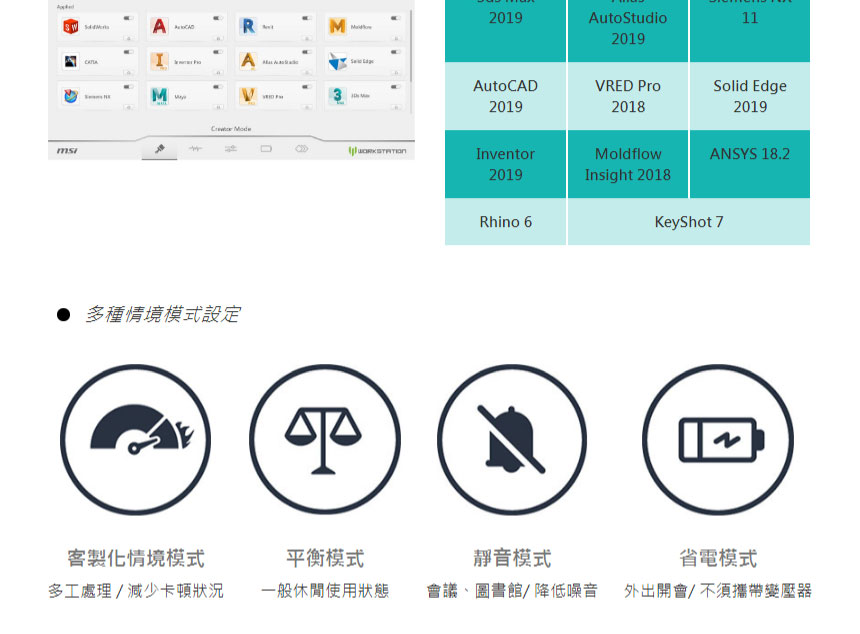860x634 pixels.
Task: Toggle the Revit switch
Action: (x=306, y=18)
